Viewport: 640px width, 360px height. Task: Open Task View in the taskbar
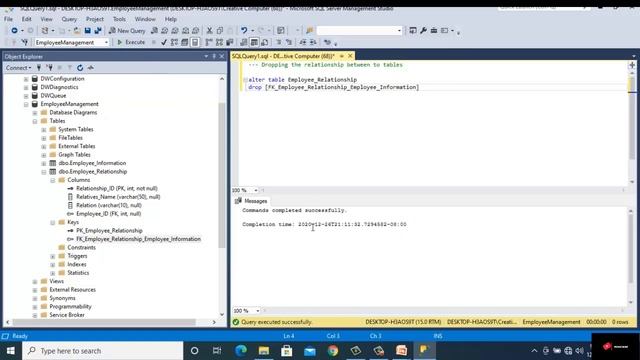pyautogui.click(x=217, y=351)
